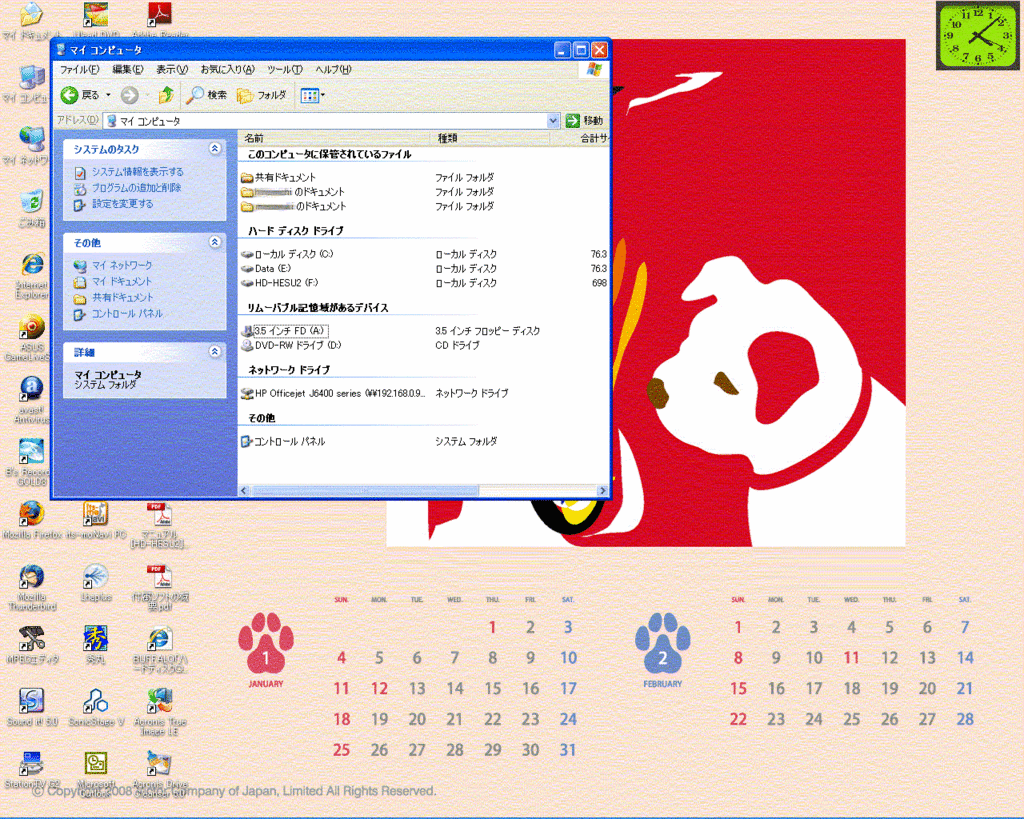Launch SonicStage V from the desktop
Screen dimensions: 1024x819
coord(96,703)
